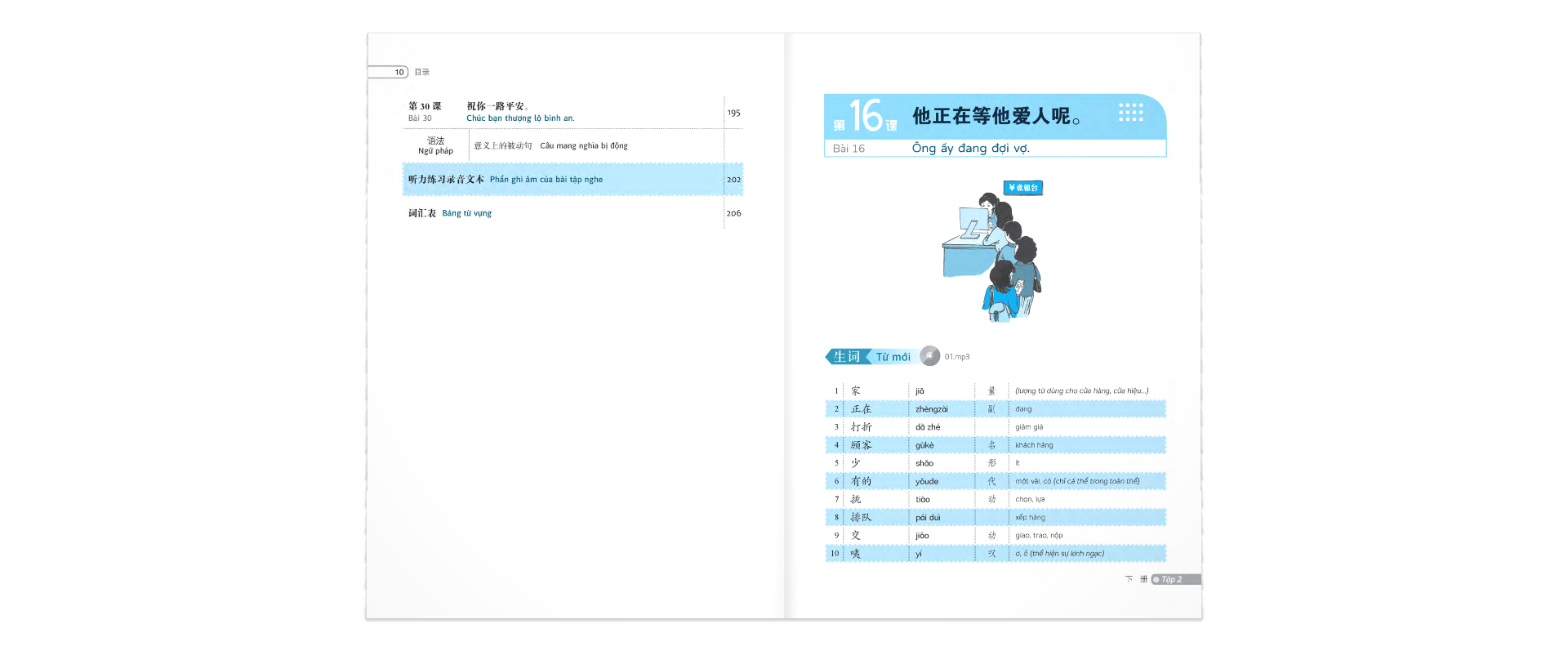Click the 'Từ mới' heading
The image size is (1568, 651).
893,357
